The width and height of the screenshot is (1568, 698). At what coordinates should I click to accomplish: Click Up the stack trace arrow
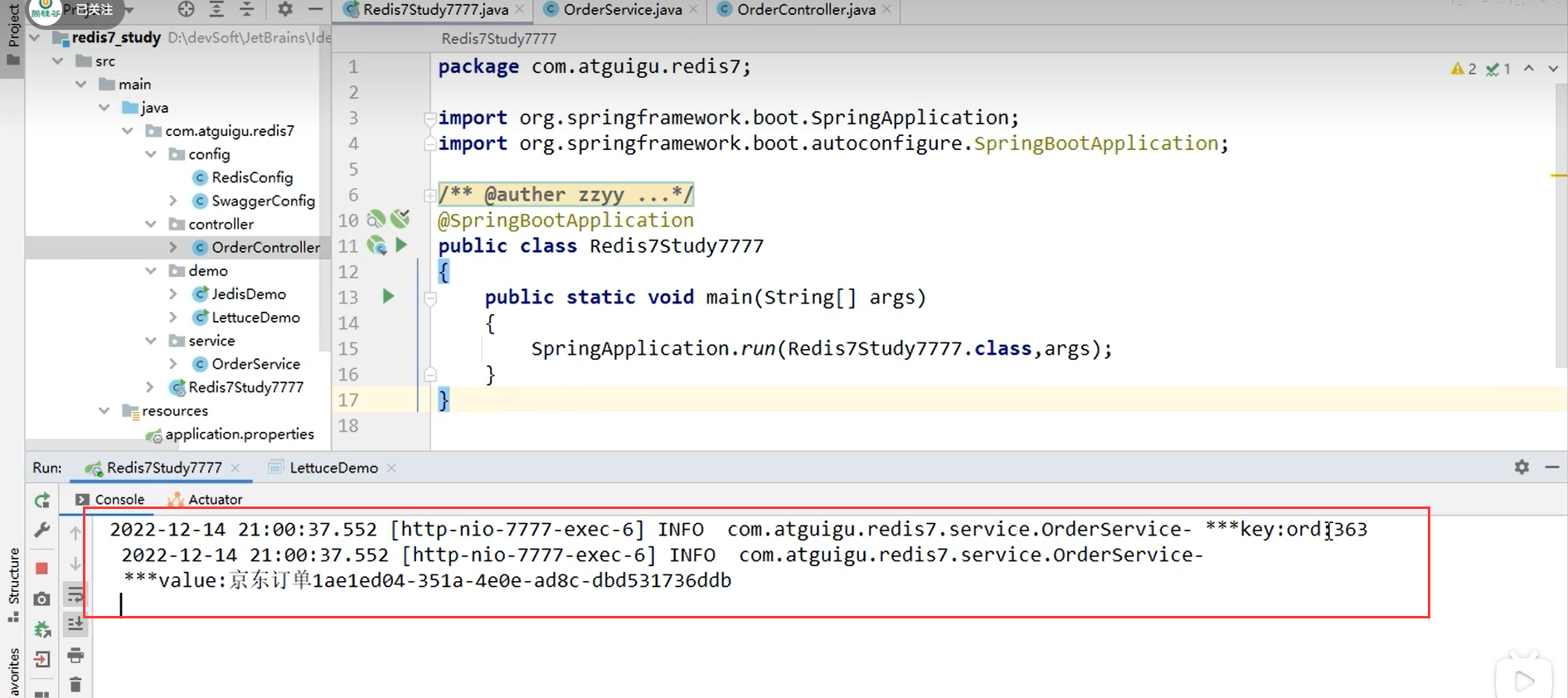75,533
